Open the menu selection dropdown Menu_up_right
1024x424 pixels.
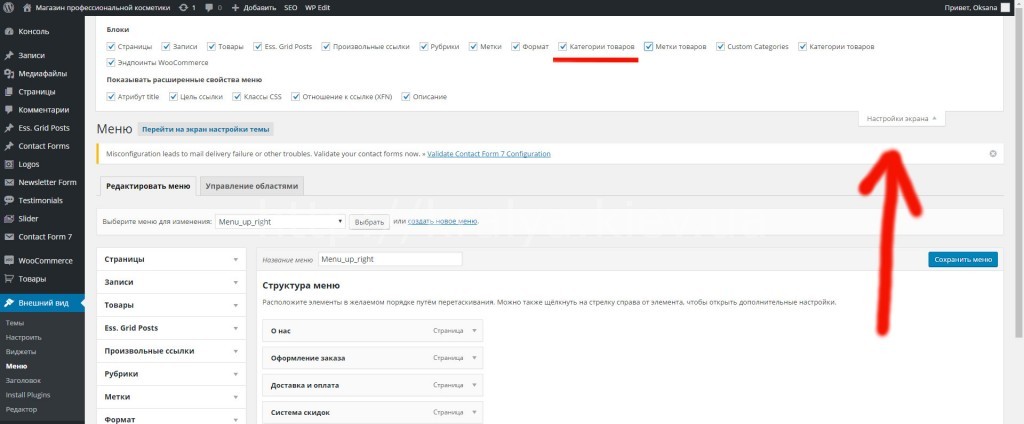point(280,221)
